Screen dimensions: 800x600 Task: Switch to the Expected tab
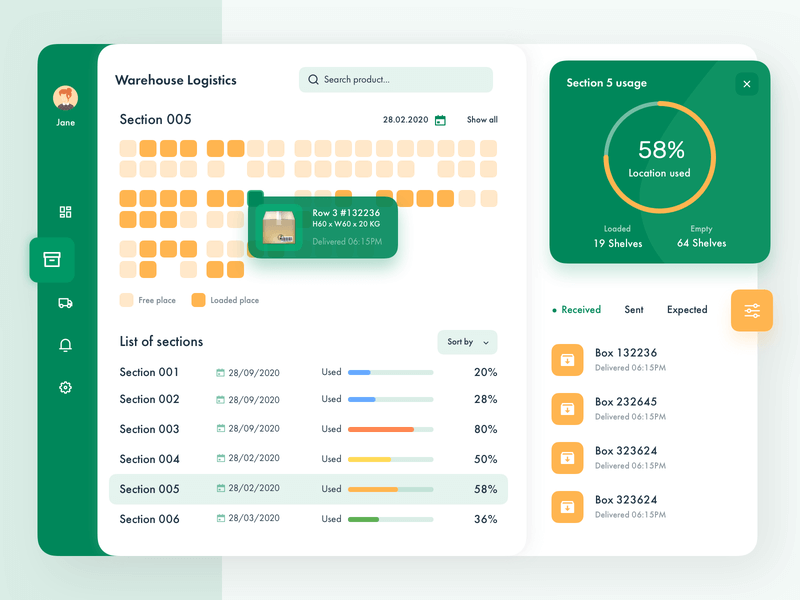click(687, 310)
